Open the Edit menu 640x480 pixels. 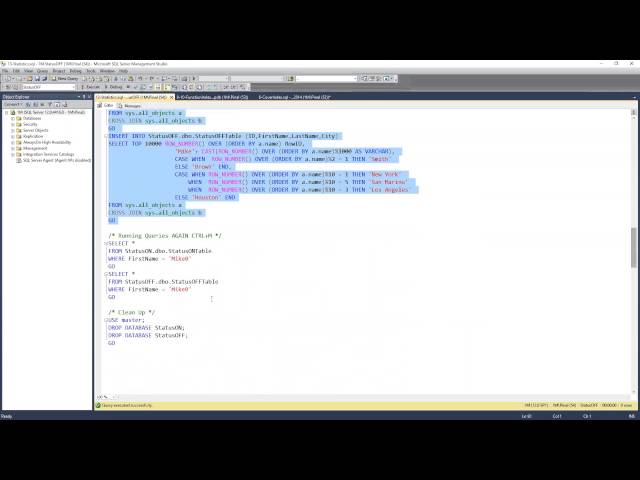(x=16, y=71)
